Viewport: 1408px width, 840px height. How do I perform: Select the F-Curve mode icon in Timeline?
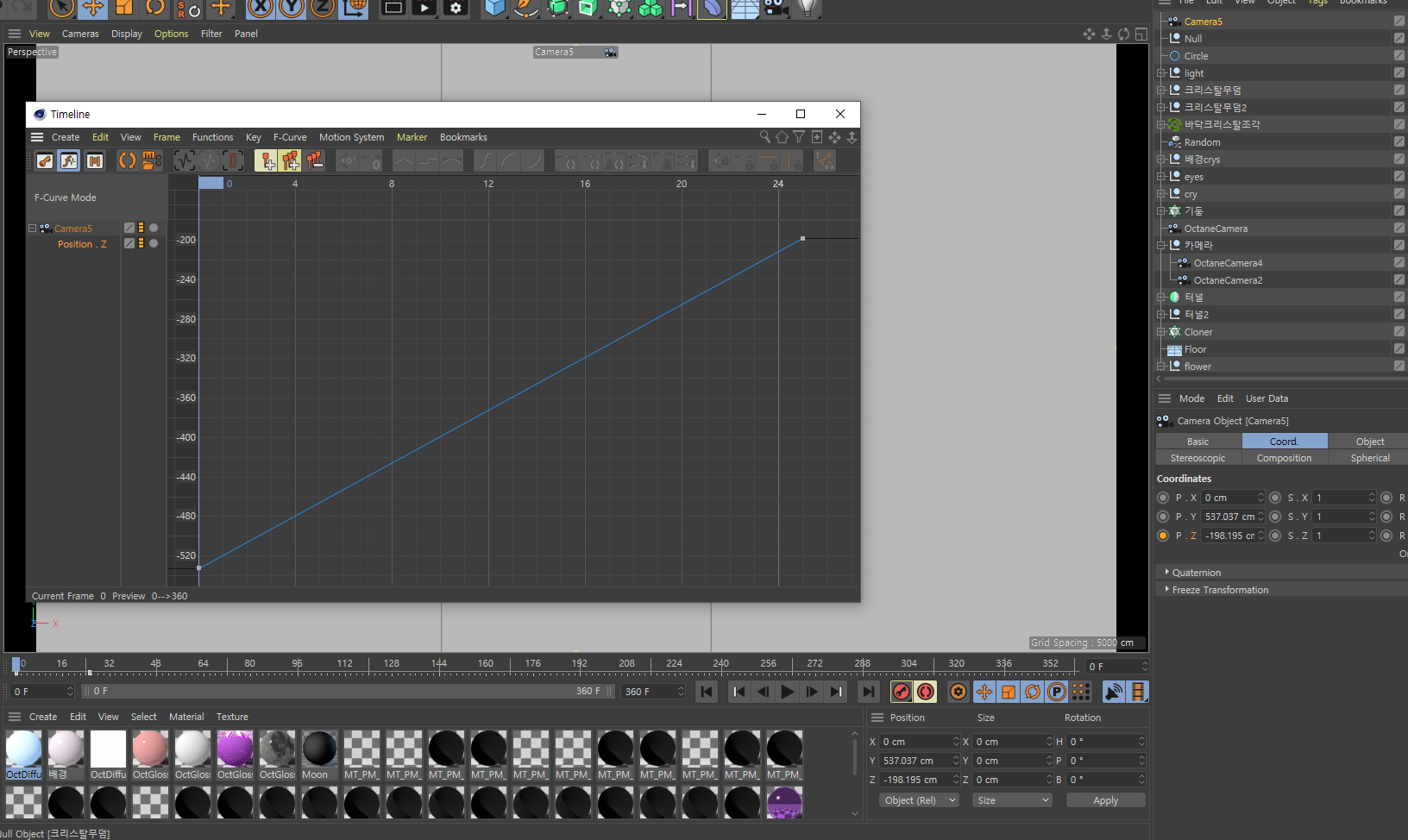tap(69, 160)
